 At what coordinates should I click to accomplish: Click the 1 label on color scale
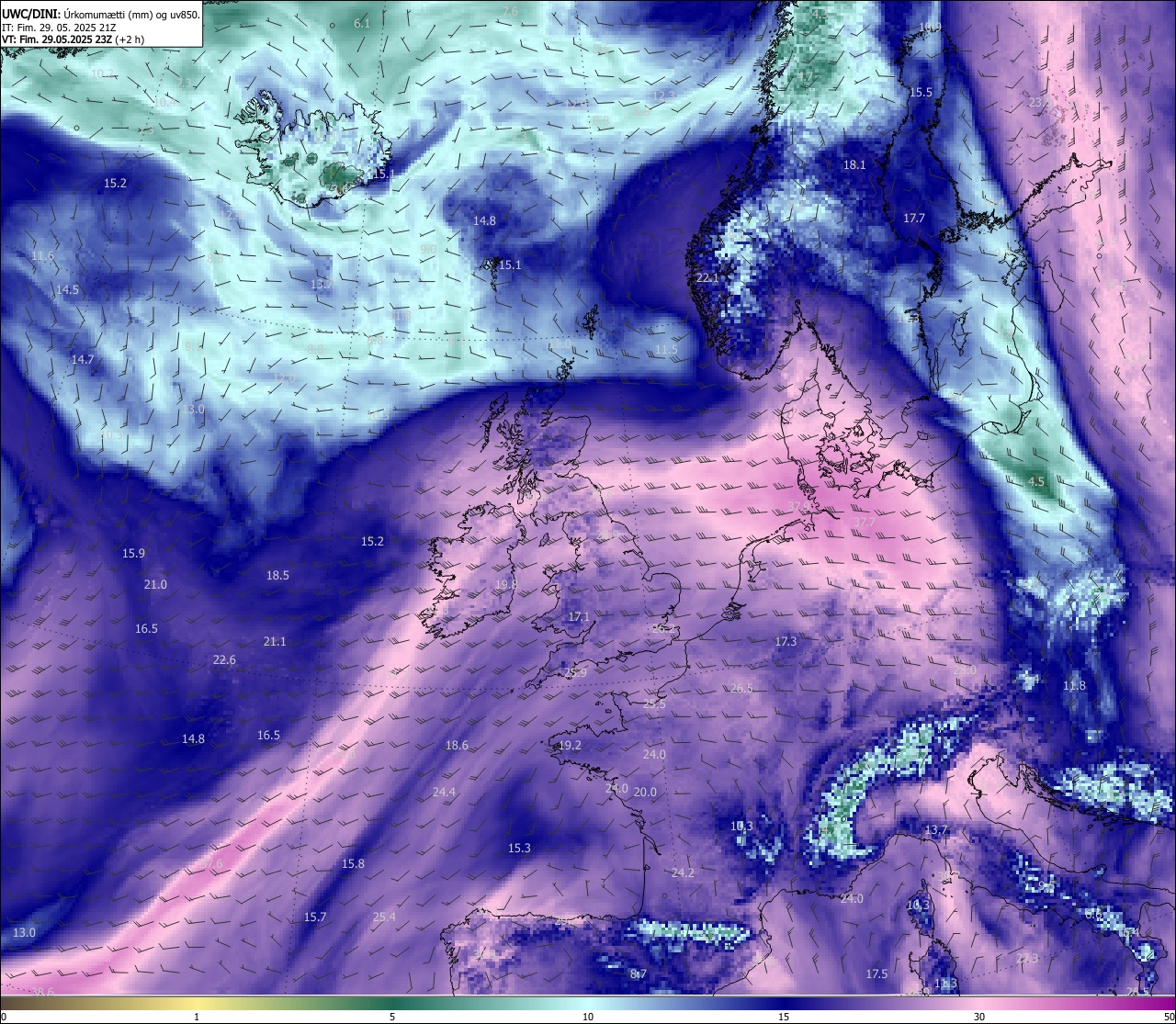[197, 1017]
